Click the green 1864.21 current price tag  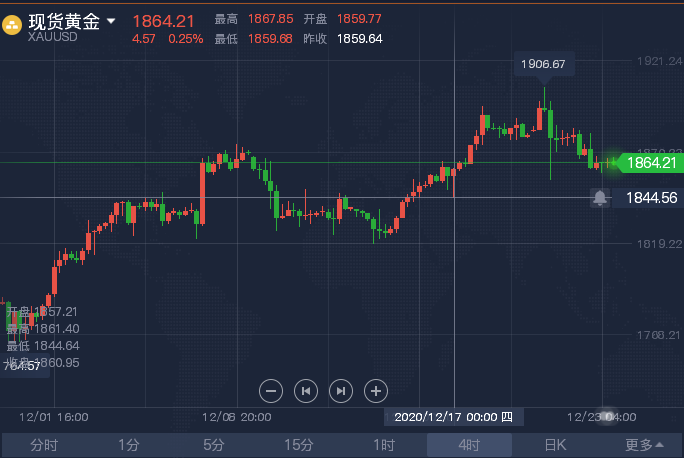(x=651, y=163)
